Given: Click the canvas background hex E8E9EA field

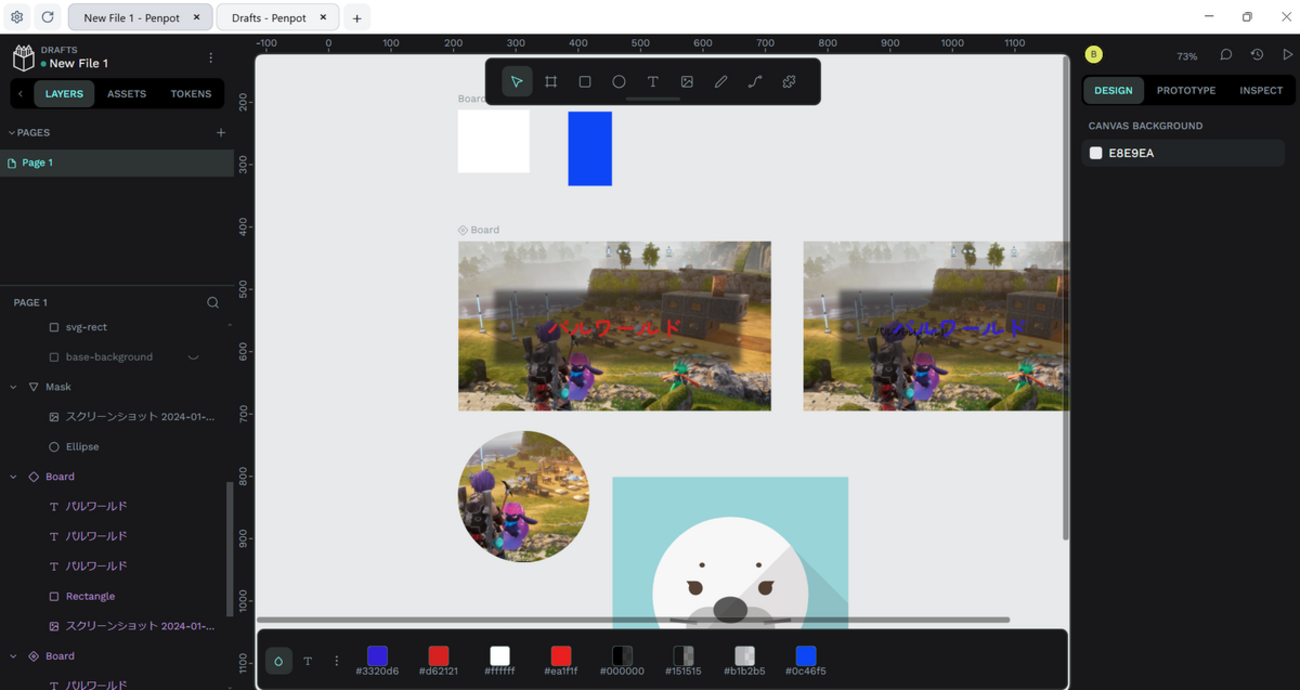Looking at the screenshot, I should tap(1193, 153).
